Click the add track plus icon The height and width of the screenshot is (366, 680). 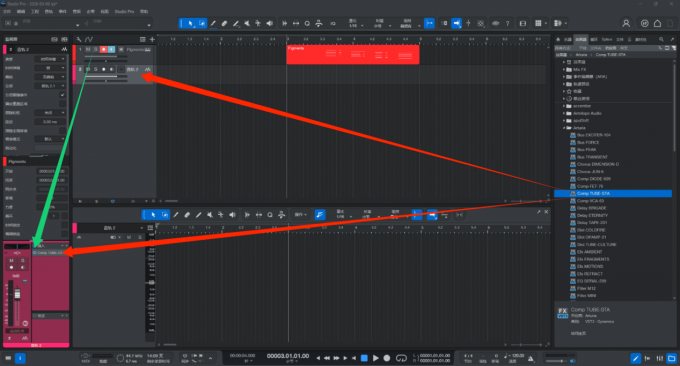(x=152, y=39)
